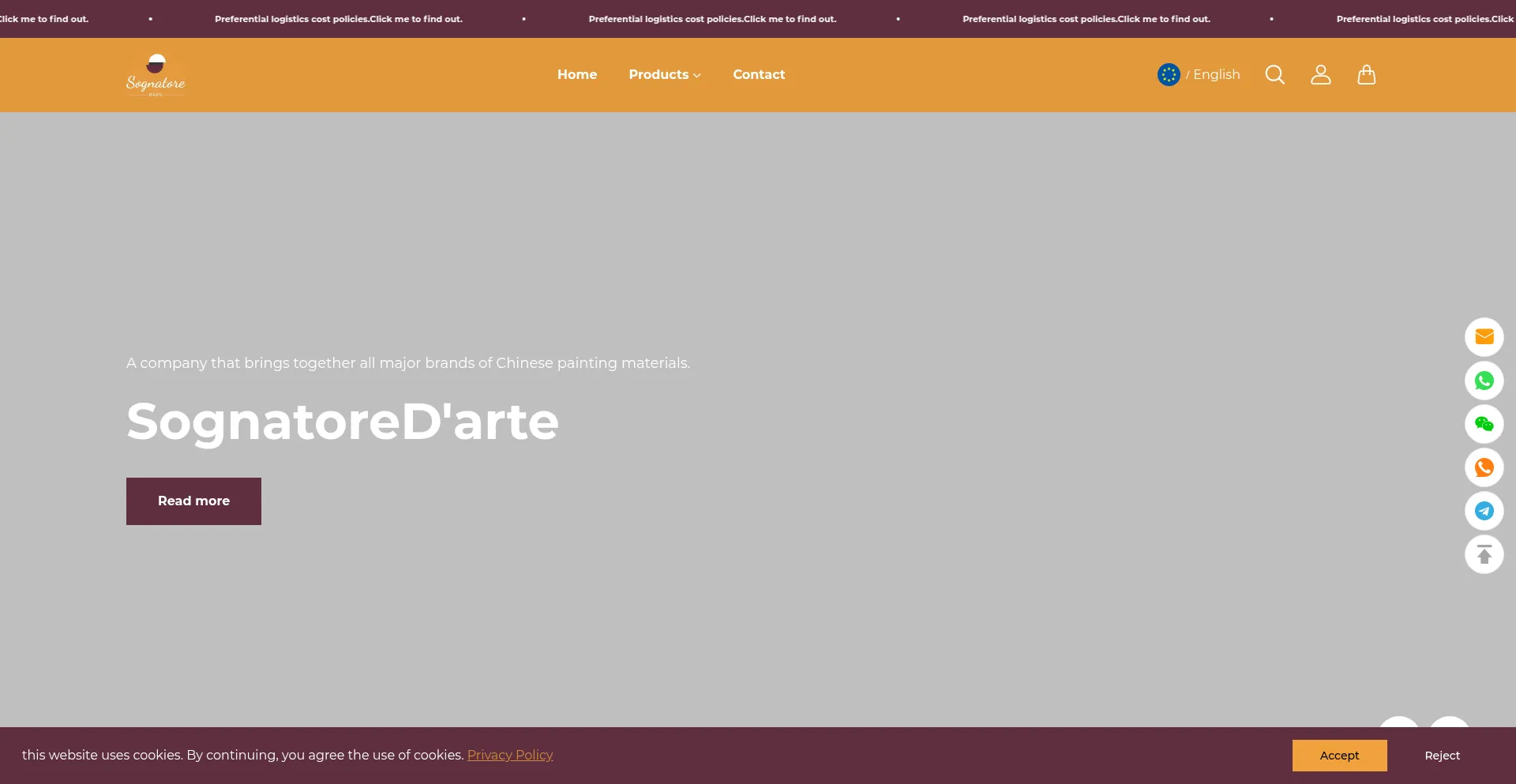Viewport: 1516px width, 784px height.
Task: Click the orange email envelope icon
Action: point(1484,337)
